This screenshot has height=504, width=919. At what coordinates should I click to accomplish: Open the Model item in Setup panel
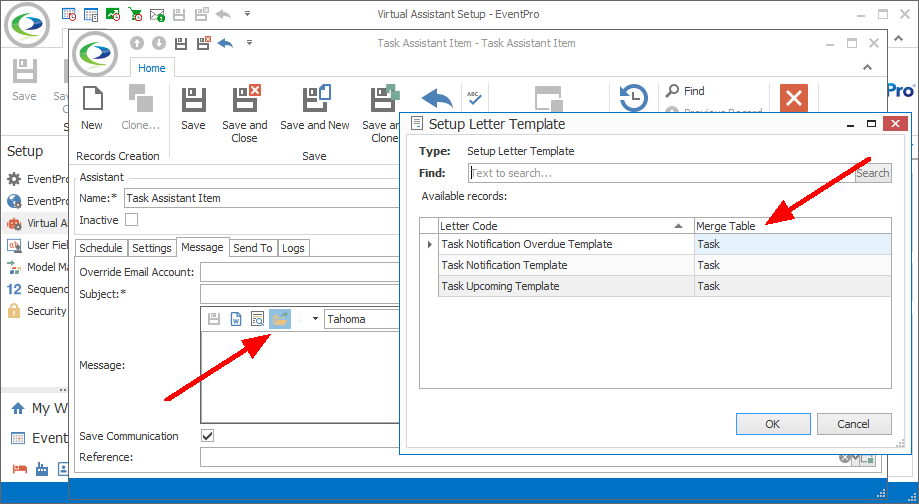pos(36,267)
